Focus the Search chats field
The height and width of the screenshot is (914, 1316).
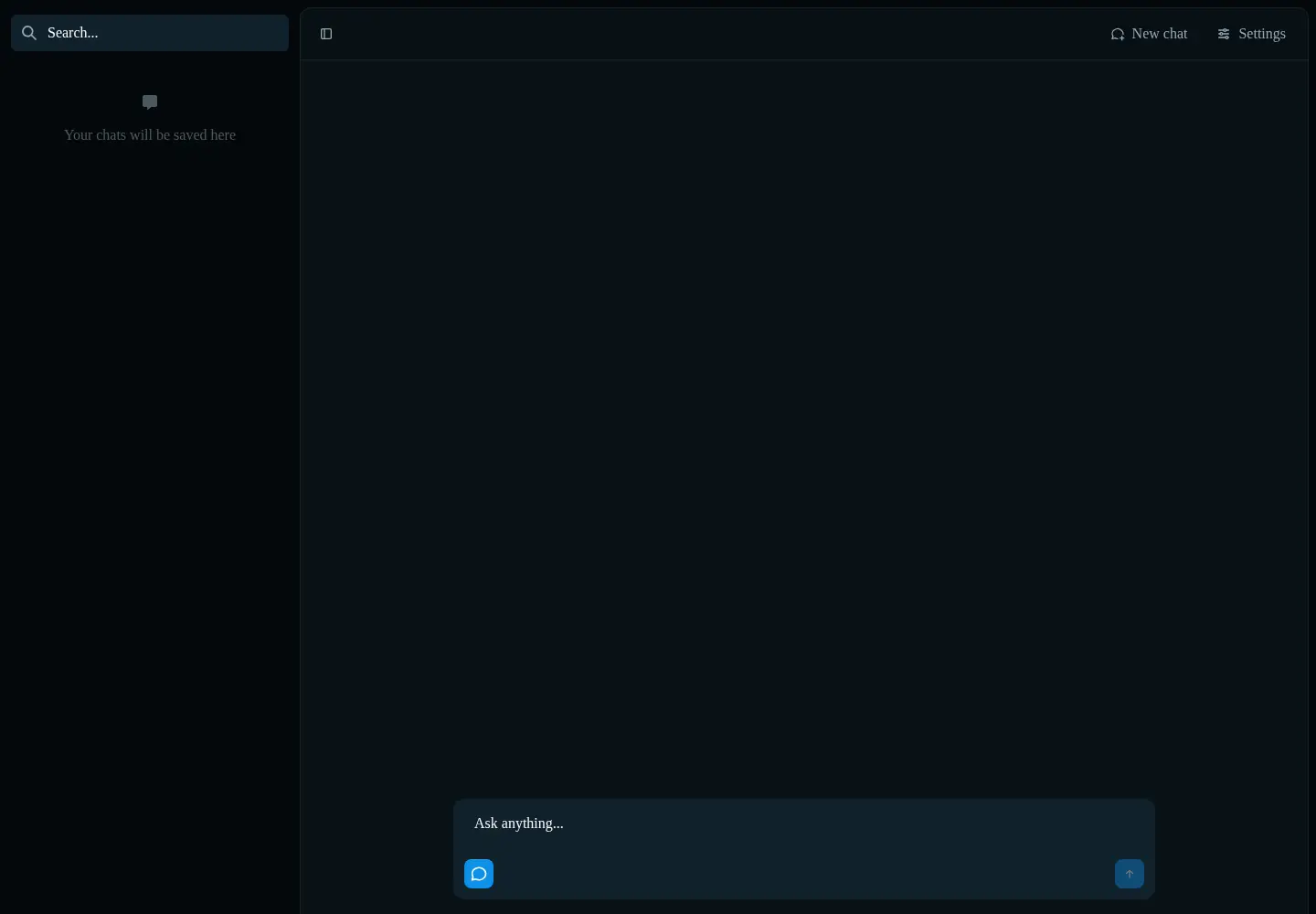tap(150, 33)
